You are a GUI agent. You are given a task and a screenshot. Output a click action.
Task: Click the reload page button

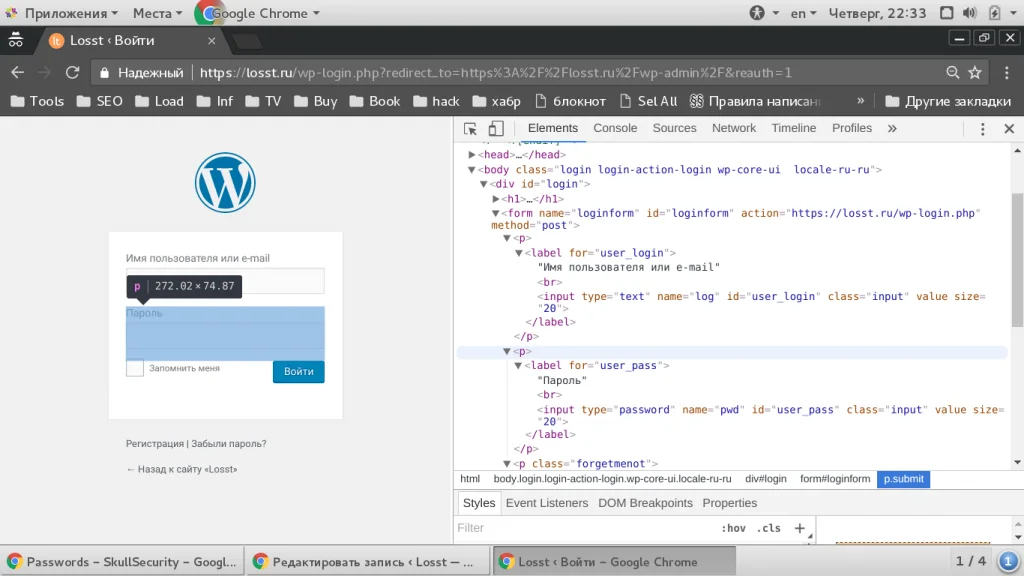[72, 73]
